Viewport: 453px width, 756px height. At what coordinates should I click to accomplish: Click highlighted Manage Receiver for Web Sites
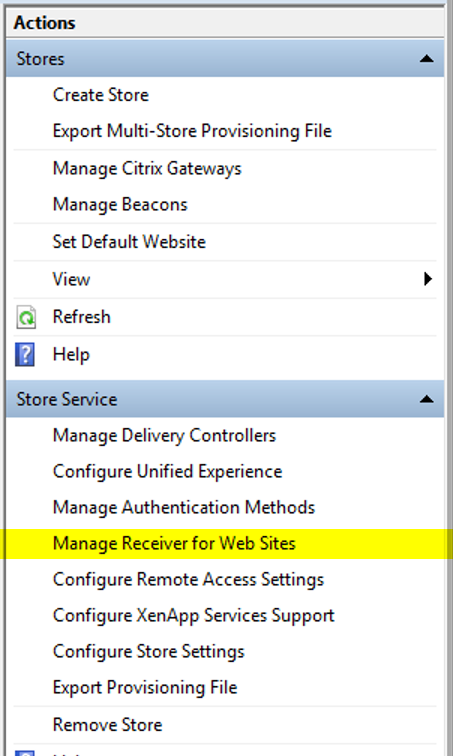174,543
